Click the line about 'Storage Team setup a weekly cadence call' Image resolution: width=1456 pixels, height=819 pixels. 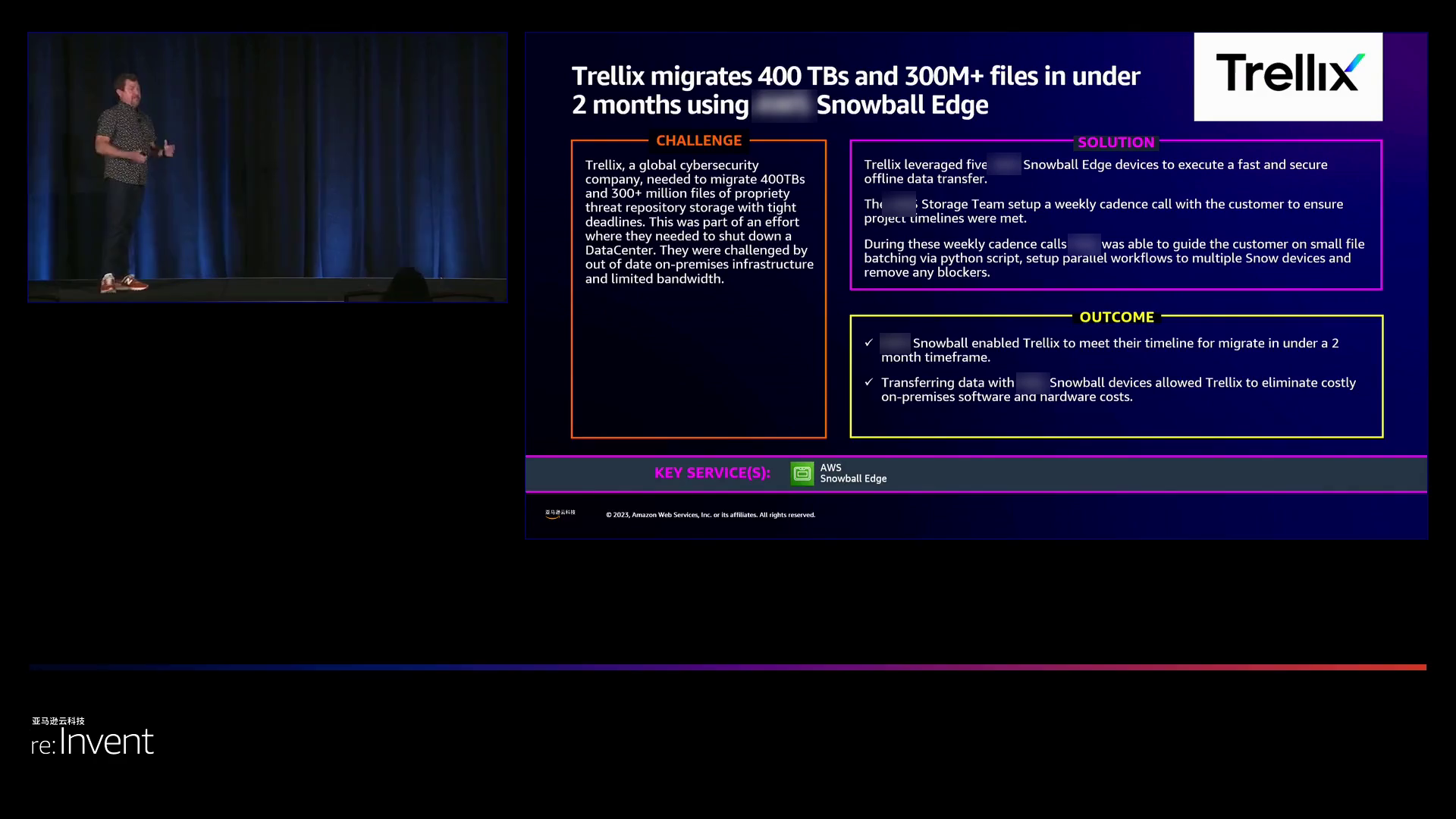[x=1103, y=211]
